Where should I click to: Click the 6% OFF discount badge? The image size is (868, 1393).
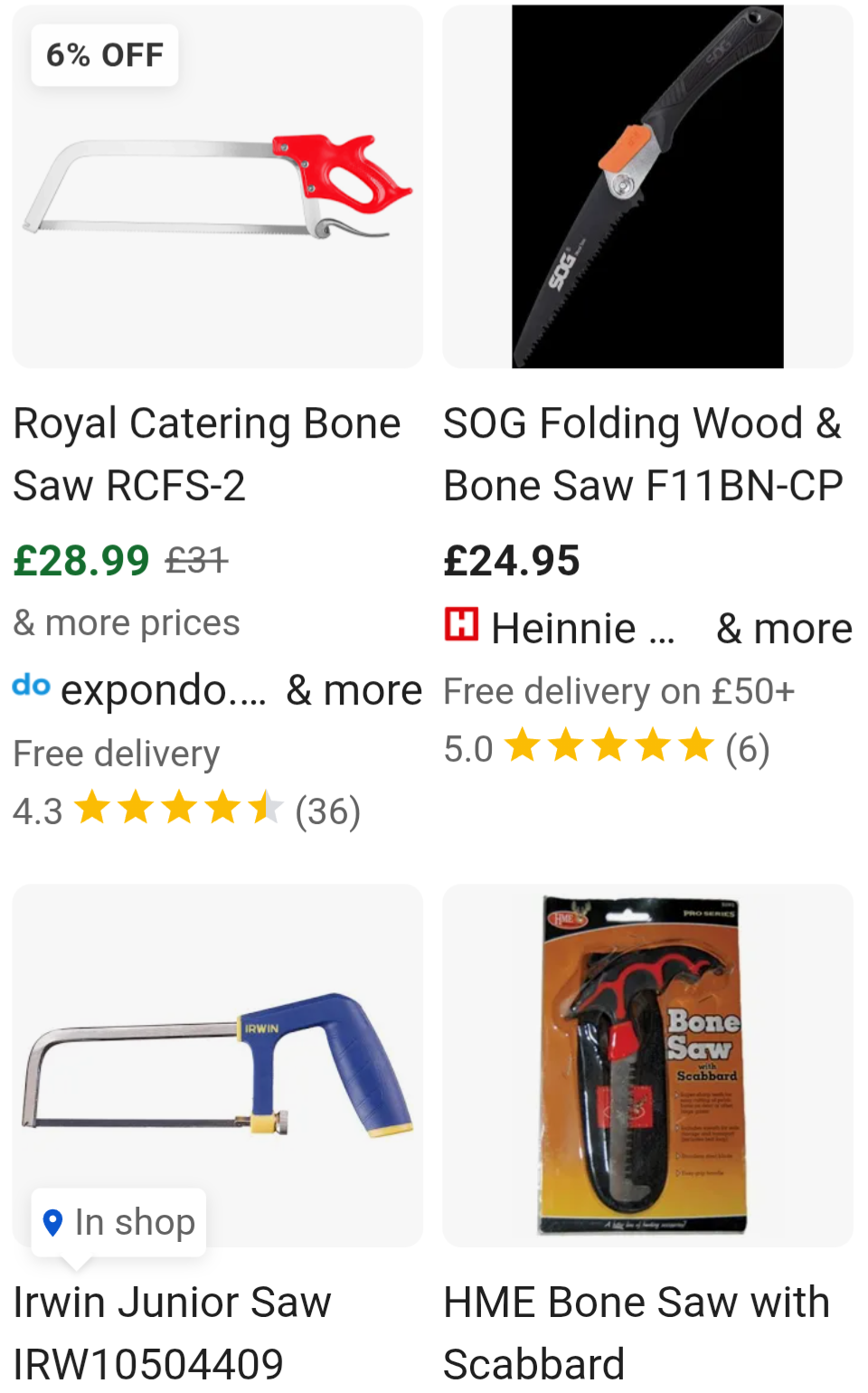pyautogui.click(x=105, y=55)
